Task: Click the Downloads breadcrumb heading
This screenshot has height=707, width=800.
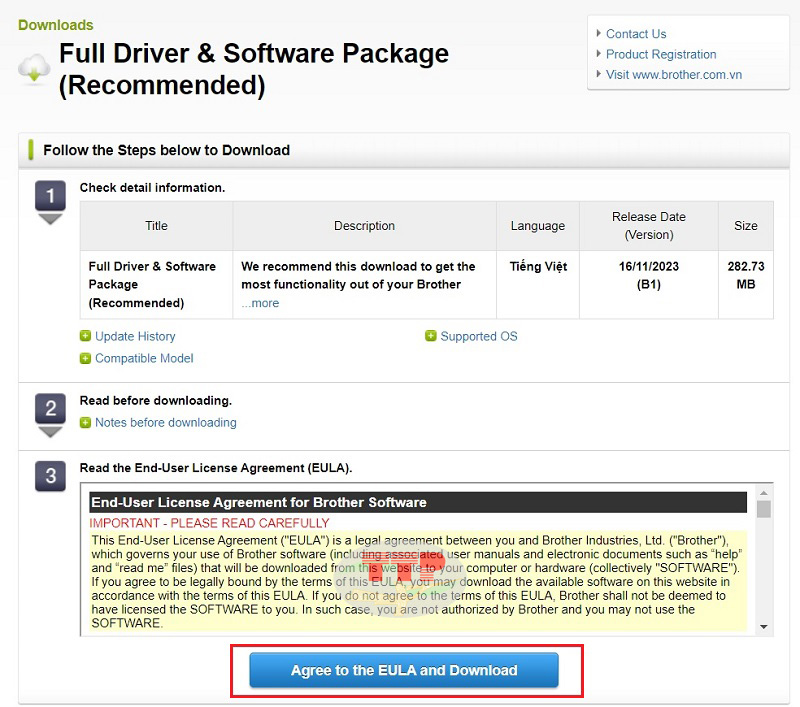Action: tap(56, 25)
